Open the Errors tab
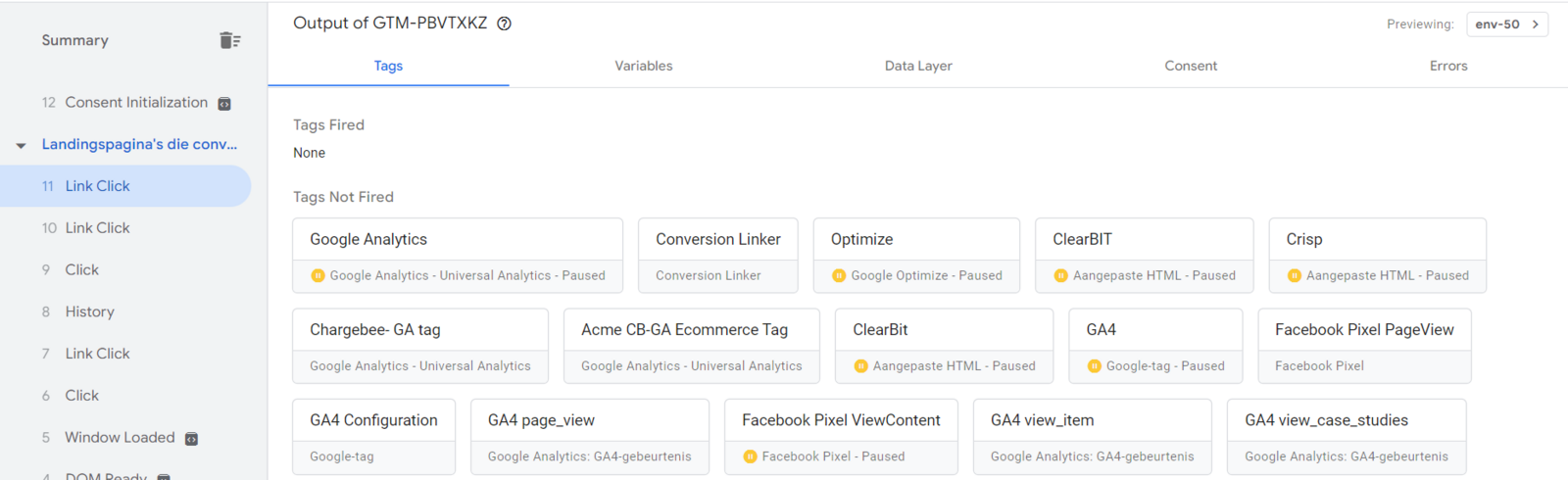Image resolution: width=1568 pixels, height=480 pixels. 1447,66
